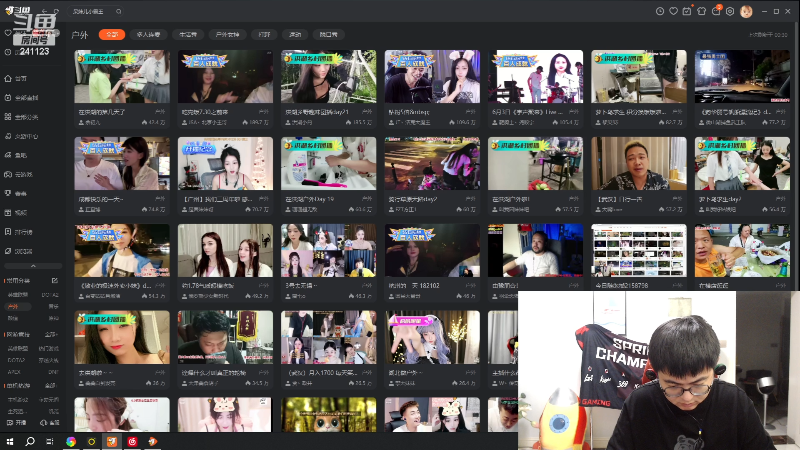Open watch history clock icon in title bar
The width and height of the screenshot is (800, 450).
coord(660,11)
